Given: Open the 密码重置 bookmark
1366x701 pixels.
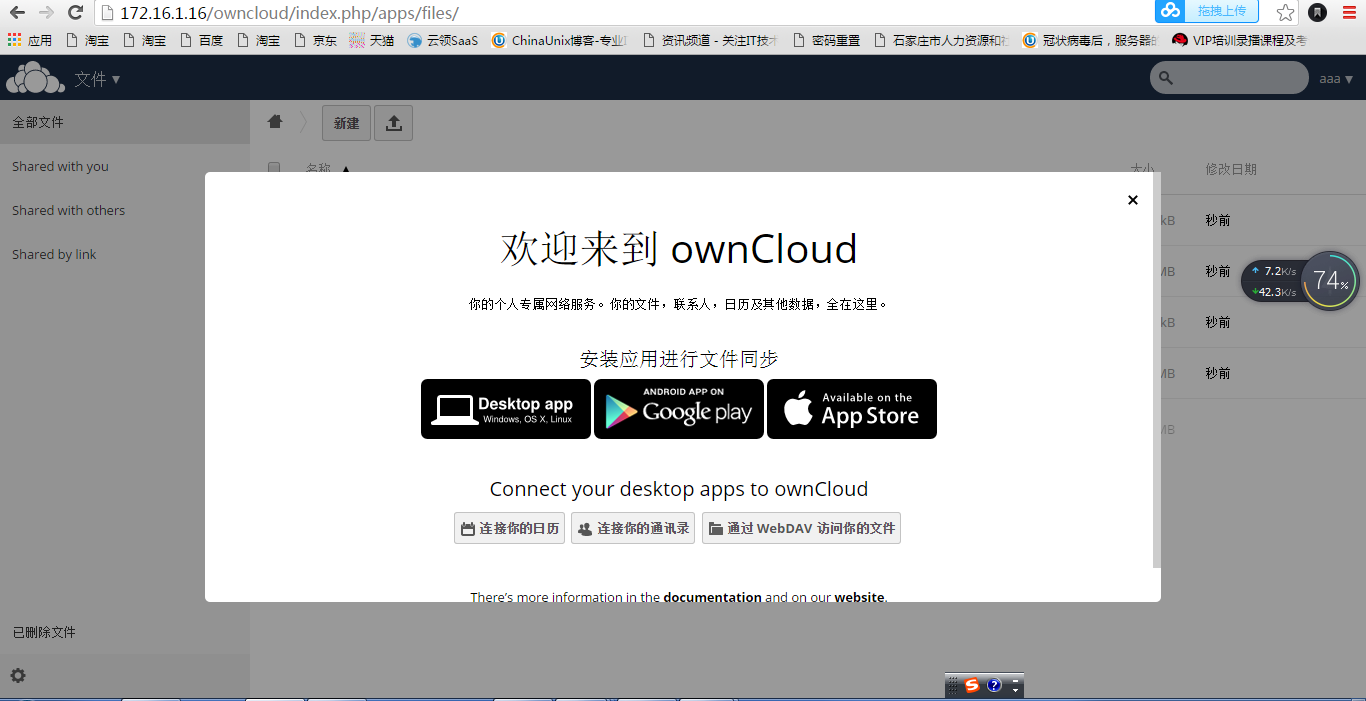Looking at the screenshot, I should point(826,41).
